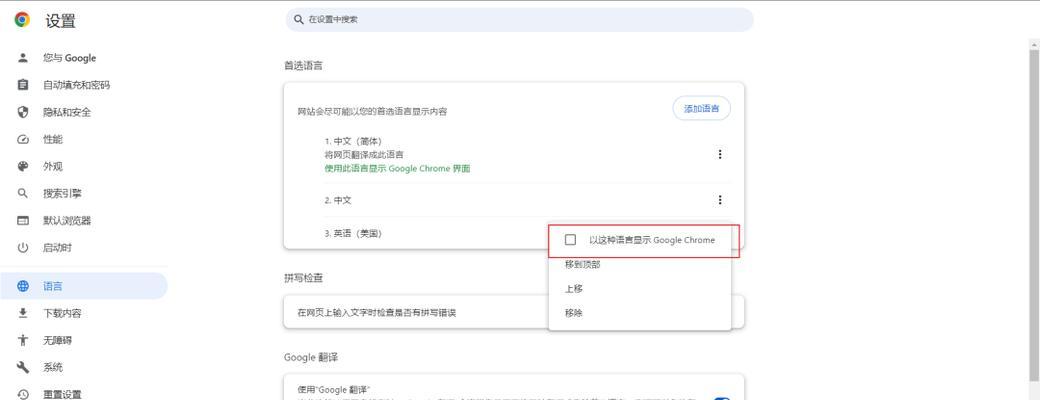Click the text 将网页翻译成此语言
The image size is (1040, 400).
[364, 155]
